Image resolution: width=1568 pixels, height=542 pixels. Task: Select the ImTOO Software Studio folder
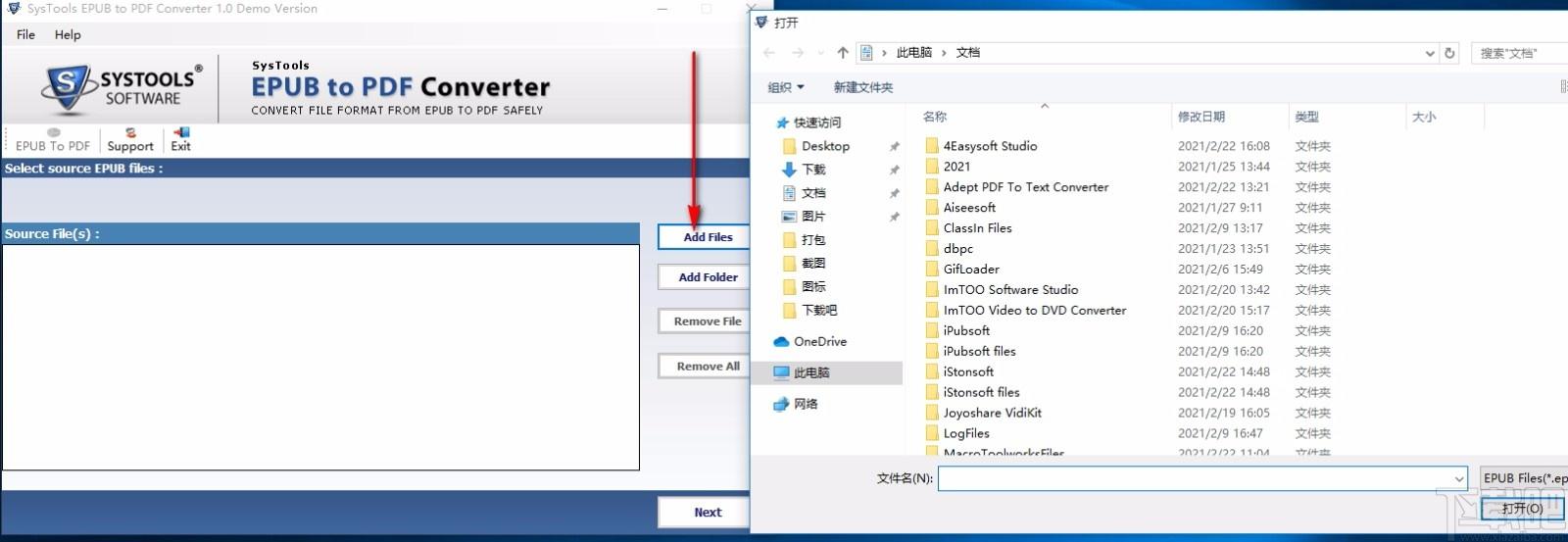1010,290
